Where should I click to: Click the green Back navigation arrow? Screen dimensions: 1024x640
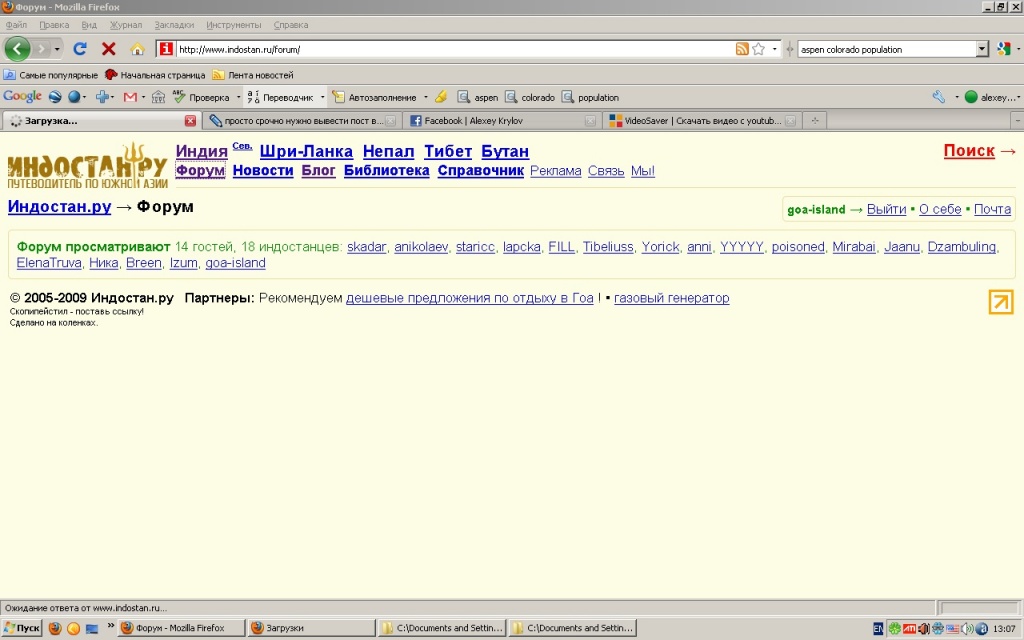point(17,48)
